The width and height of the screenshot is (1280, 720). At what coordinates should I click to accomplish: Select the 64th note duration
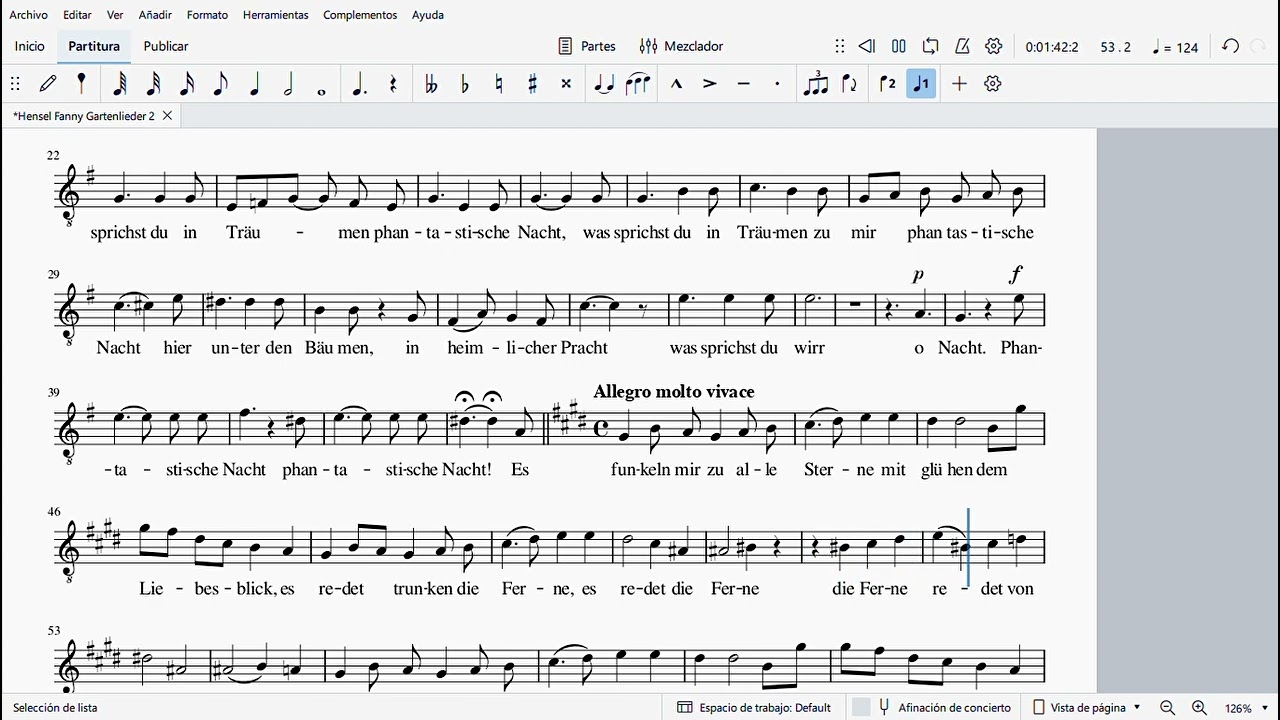[x=119, y=84]
